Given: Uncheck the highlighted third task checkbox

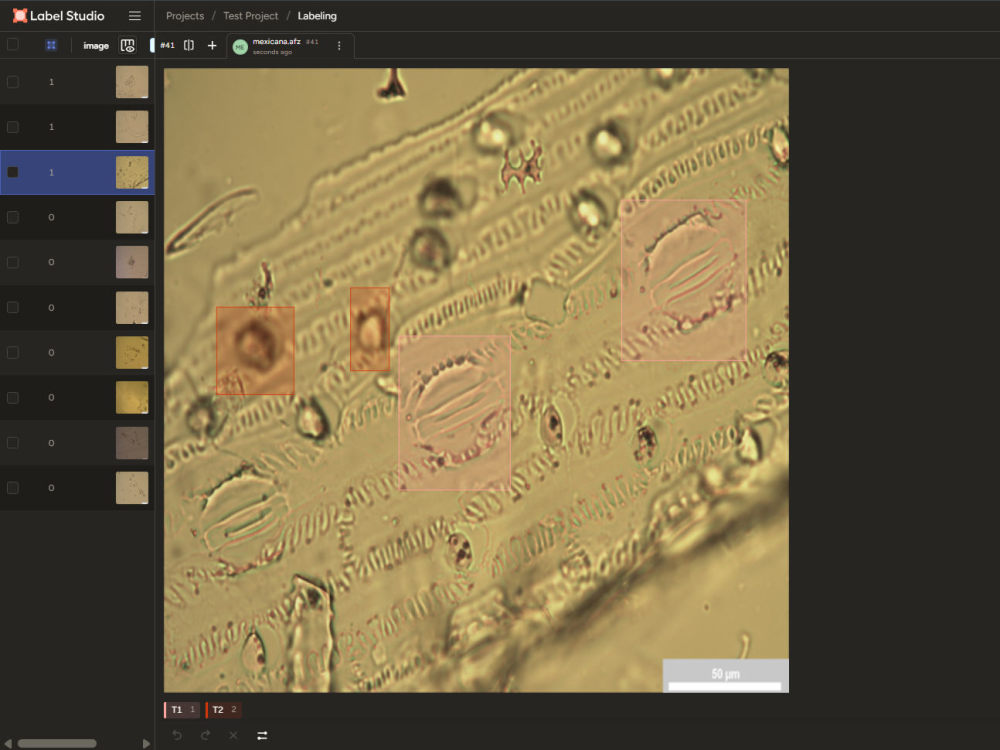Looking at the screenshot, I should [x=12, y=172].
